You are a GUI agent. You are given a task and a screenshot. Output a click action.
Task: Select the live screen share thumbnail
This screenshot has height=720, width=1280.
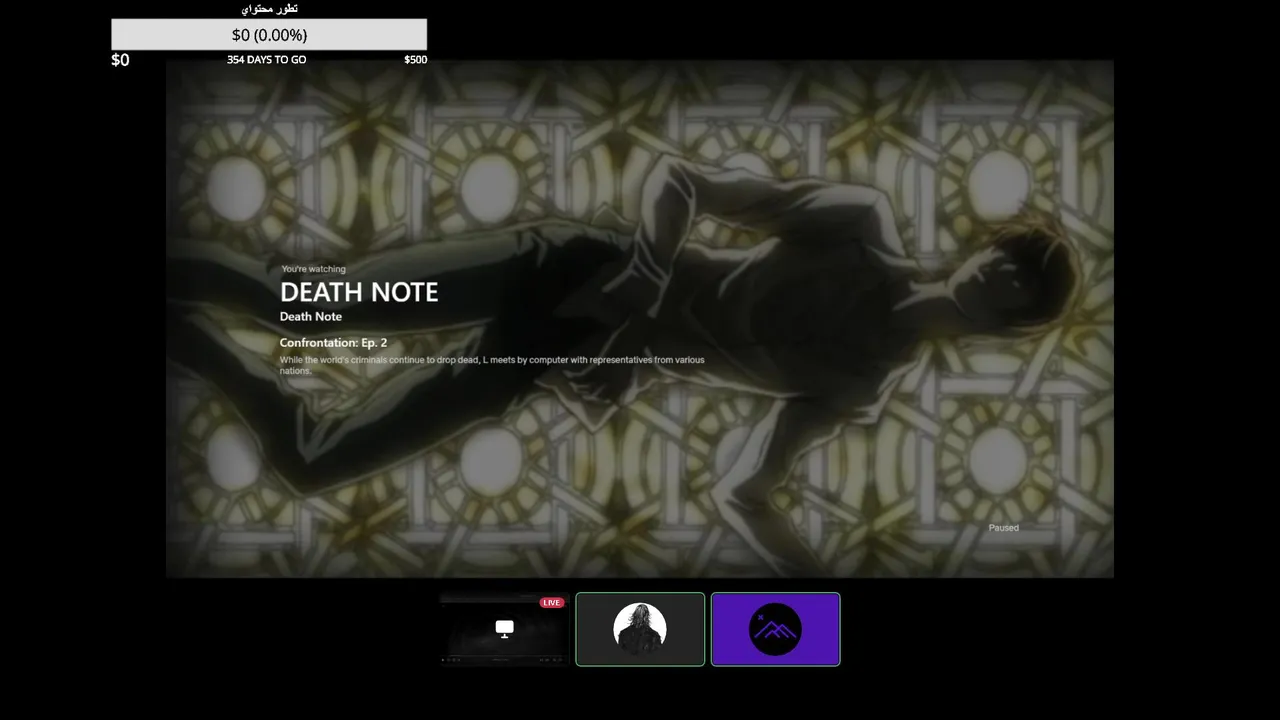click(x=505, y=629)
